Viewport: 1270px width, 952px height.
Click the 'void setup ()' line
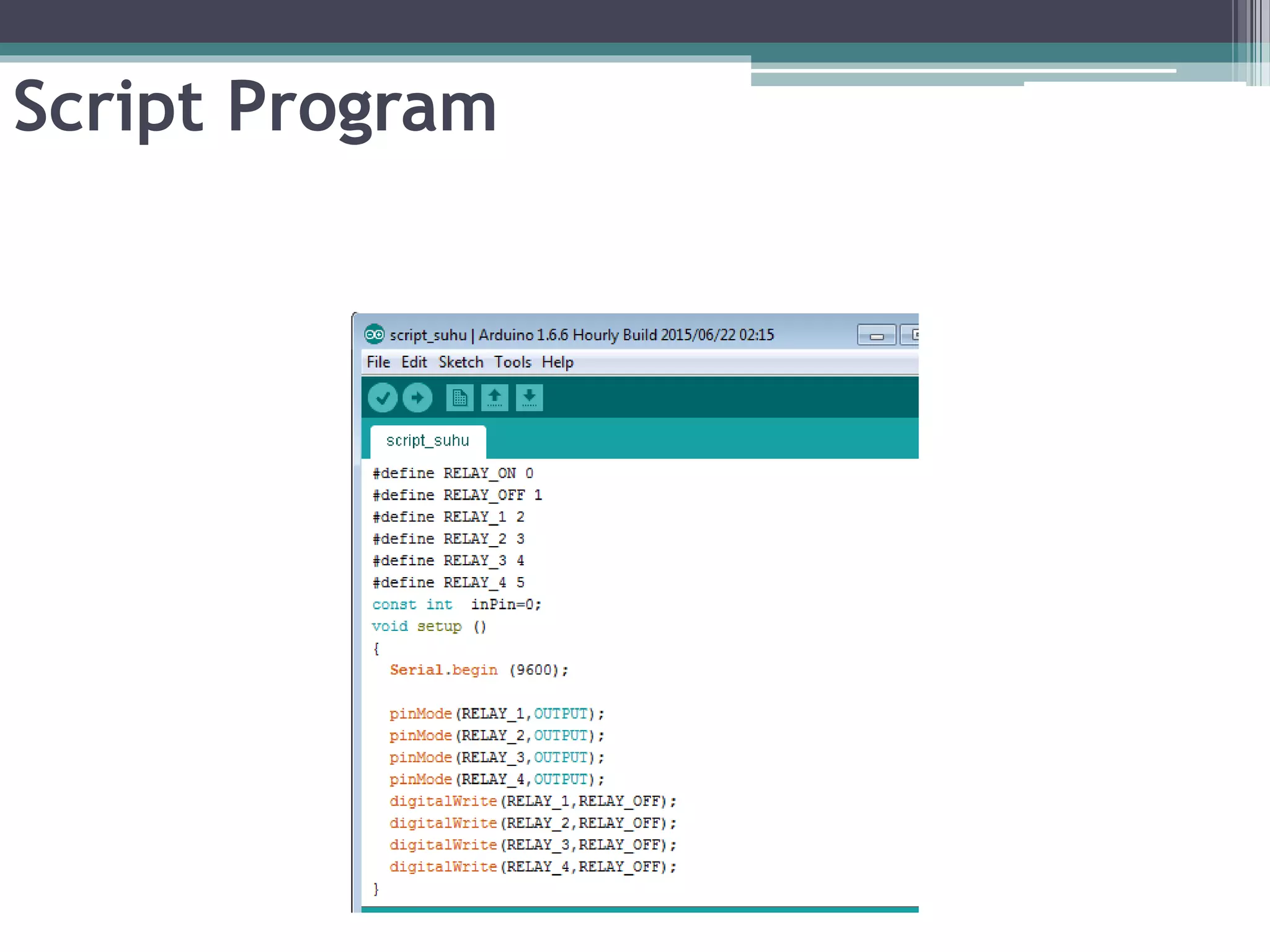pos(429,627)
